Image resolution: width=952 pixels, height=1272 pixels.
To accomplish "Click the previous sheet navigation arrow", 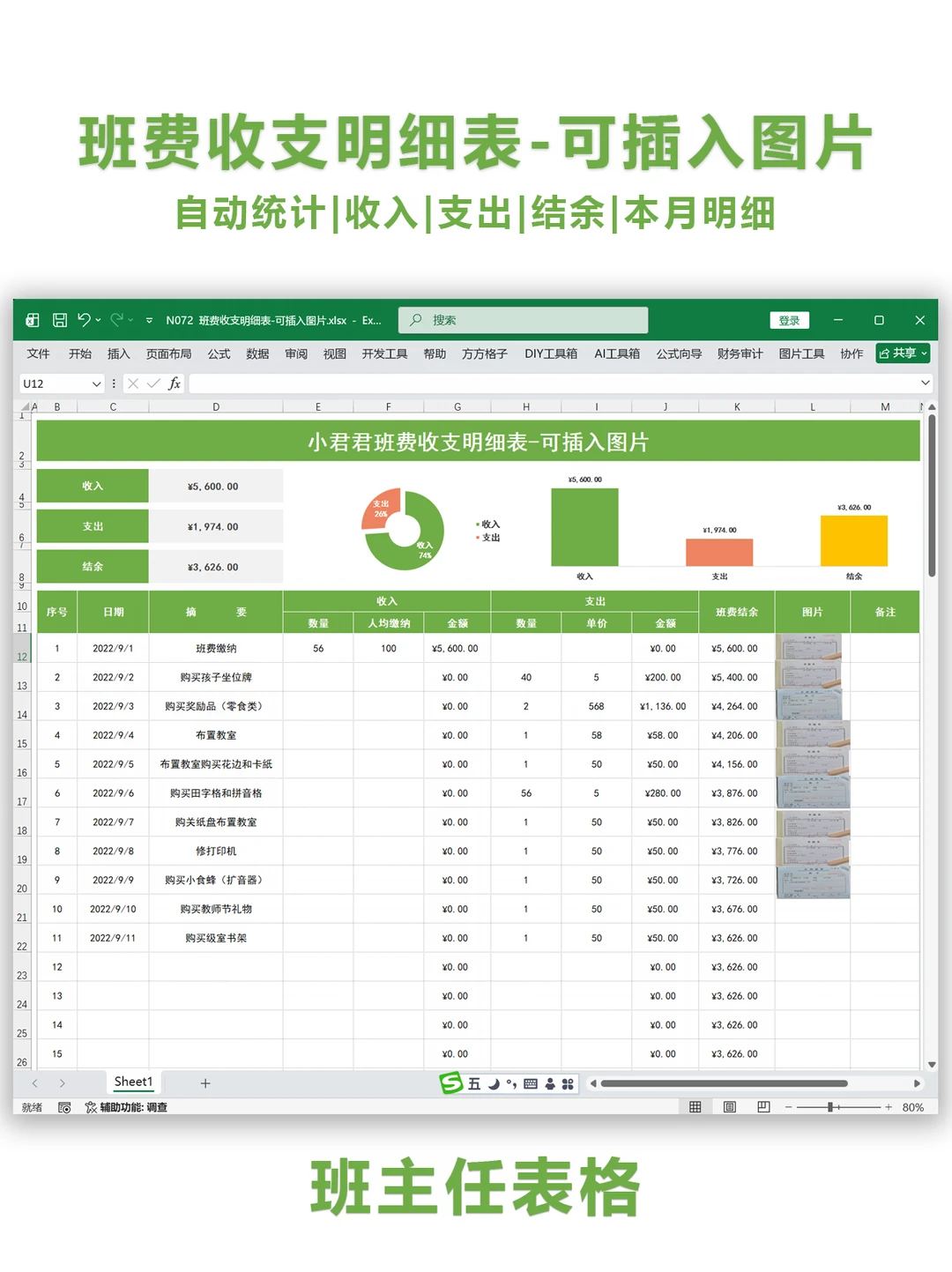I will click(x=35, y=1082).
